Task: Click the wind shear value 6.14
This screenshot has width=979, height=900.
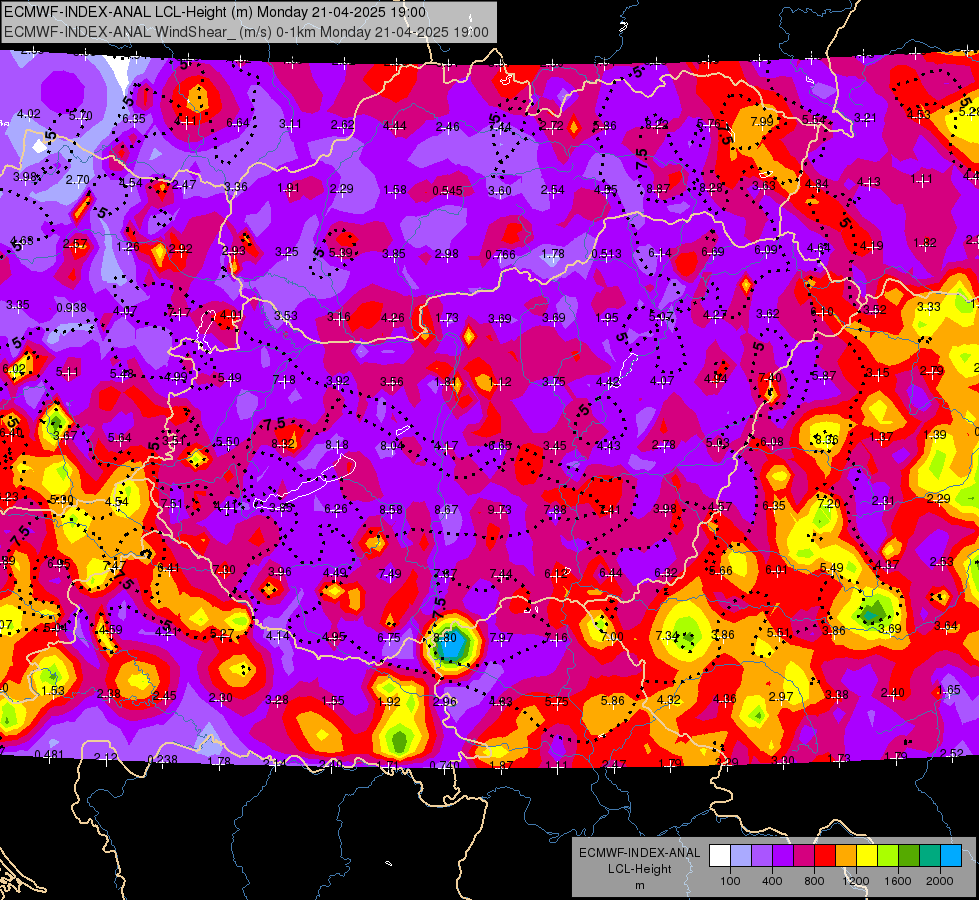Action: coord(659,253)
